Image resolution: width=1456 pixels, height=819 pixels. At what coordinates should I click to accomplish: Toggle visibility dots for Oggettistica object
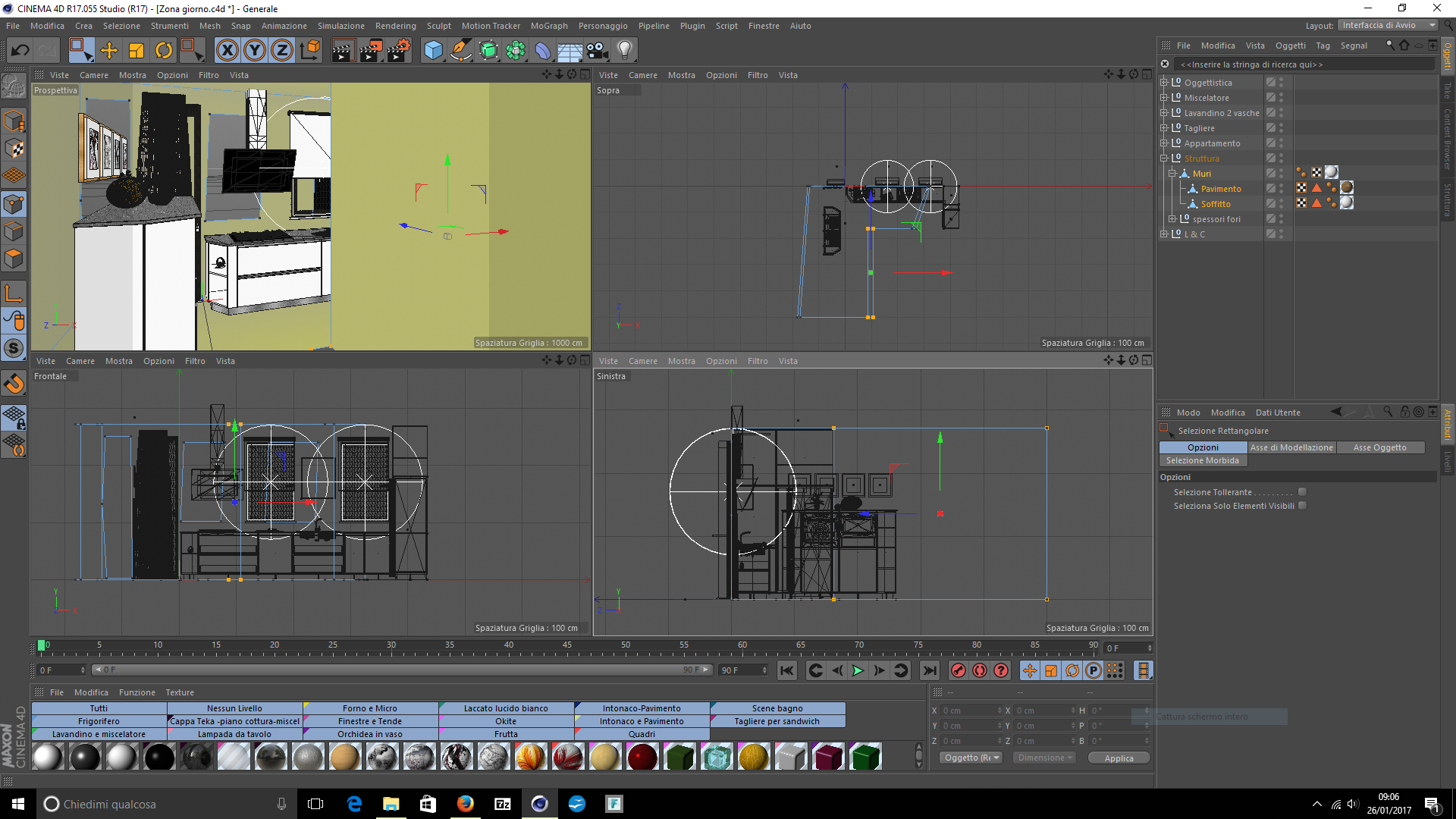(x=1282, y=83)
